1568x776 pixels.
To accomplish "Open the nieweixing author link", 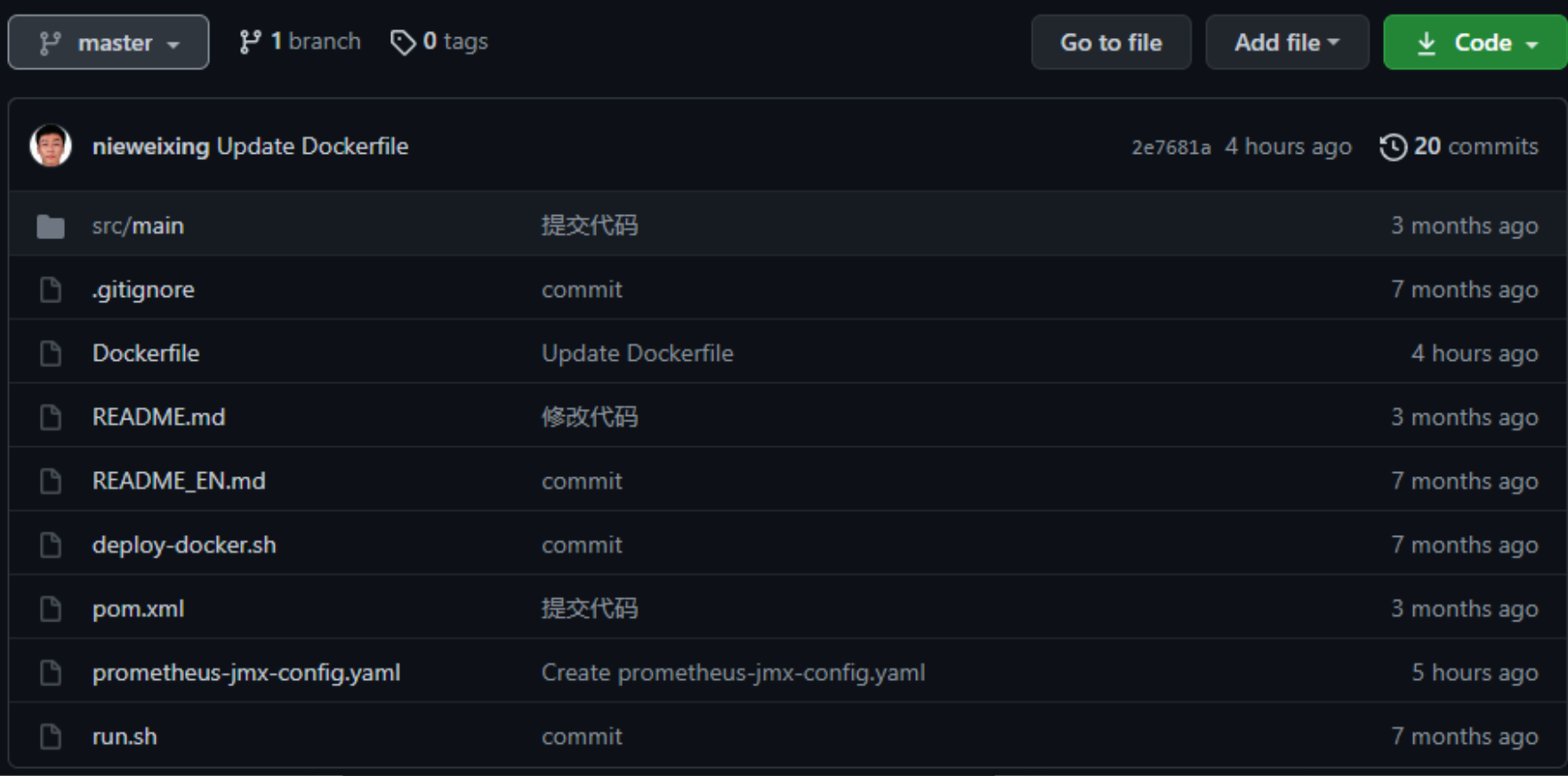I will pos(150,147).
